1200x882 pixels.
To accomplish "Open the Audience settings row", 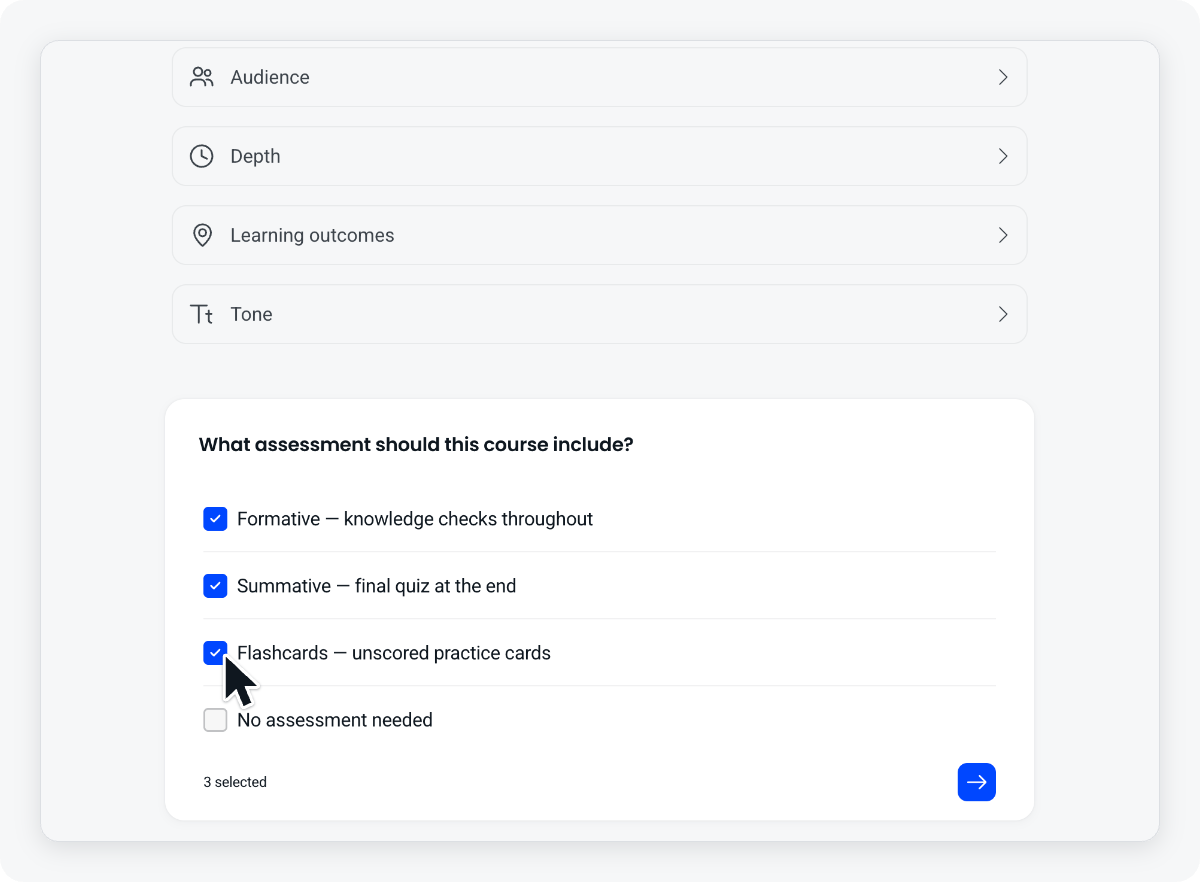I will coord(600,77).
